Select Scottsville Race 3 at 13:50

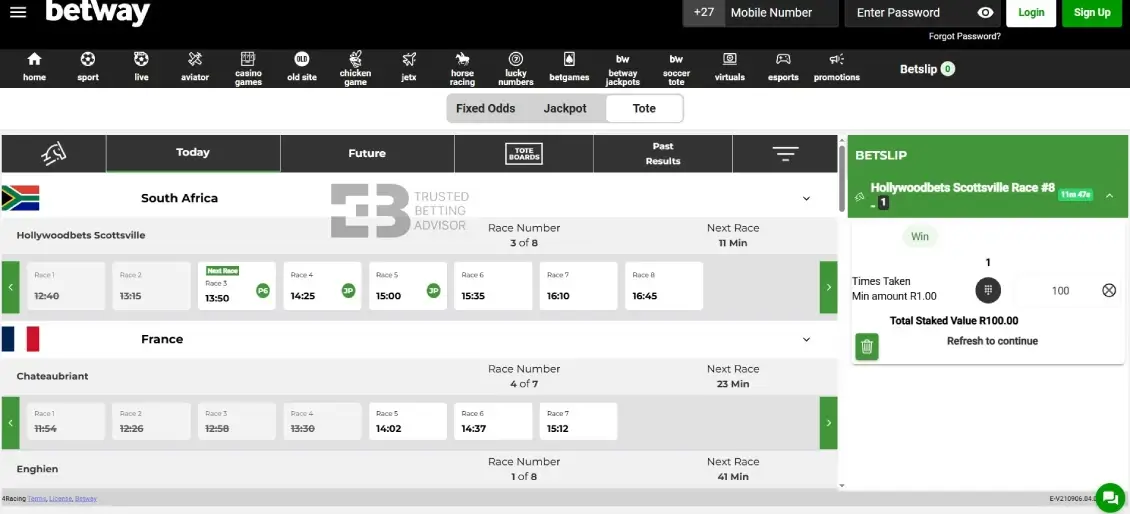pyautogui.click(x=237, y=286)
